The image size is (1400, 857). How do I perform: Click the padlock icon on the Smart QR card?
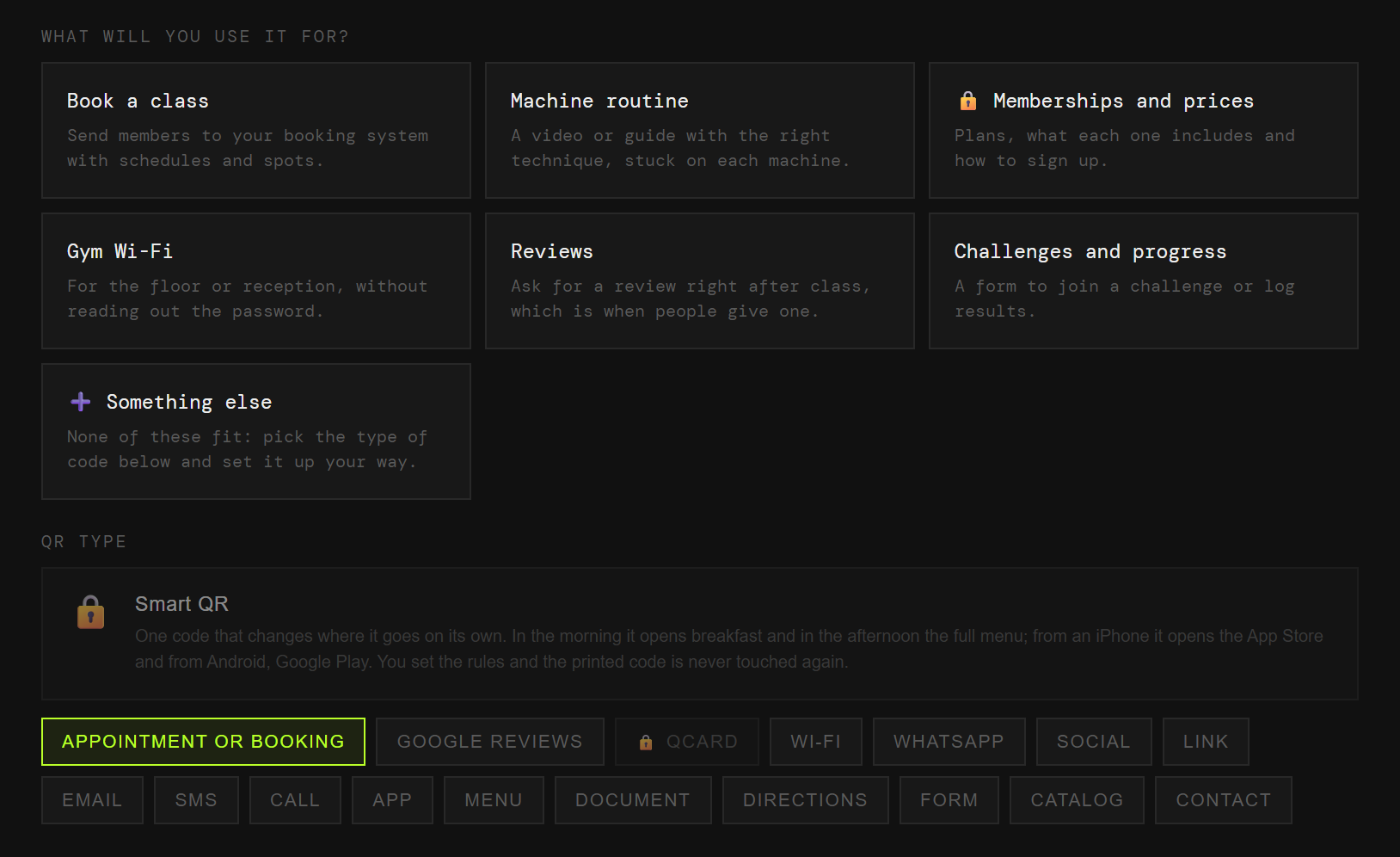coord(90,612)
